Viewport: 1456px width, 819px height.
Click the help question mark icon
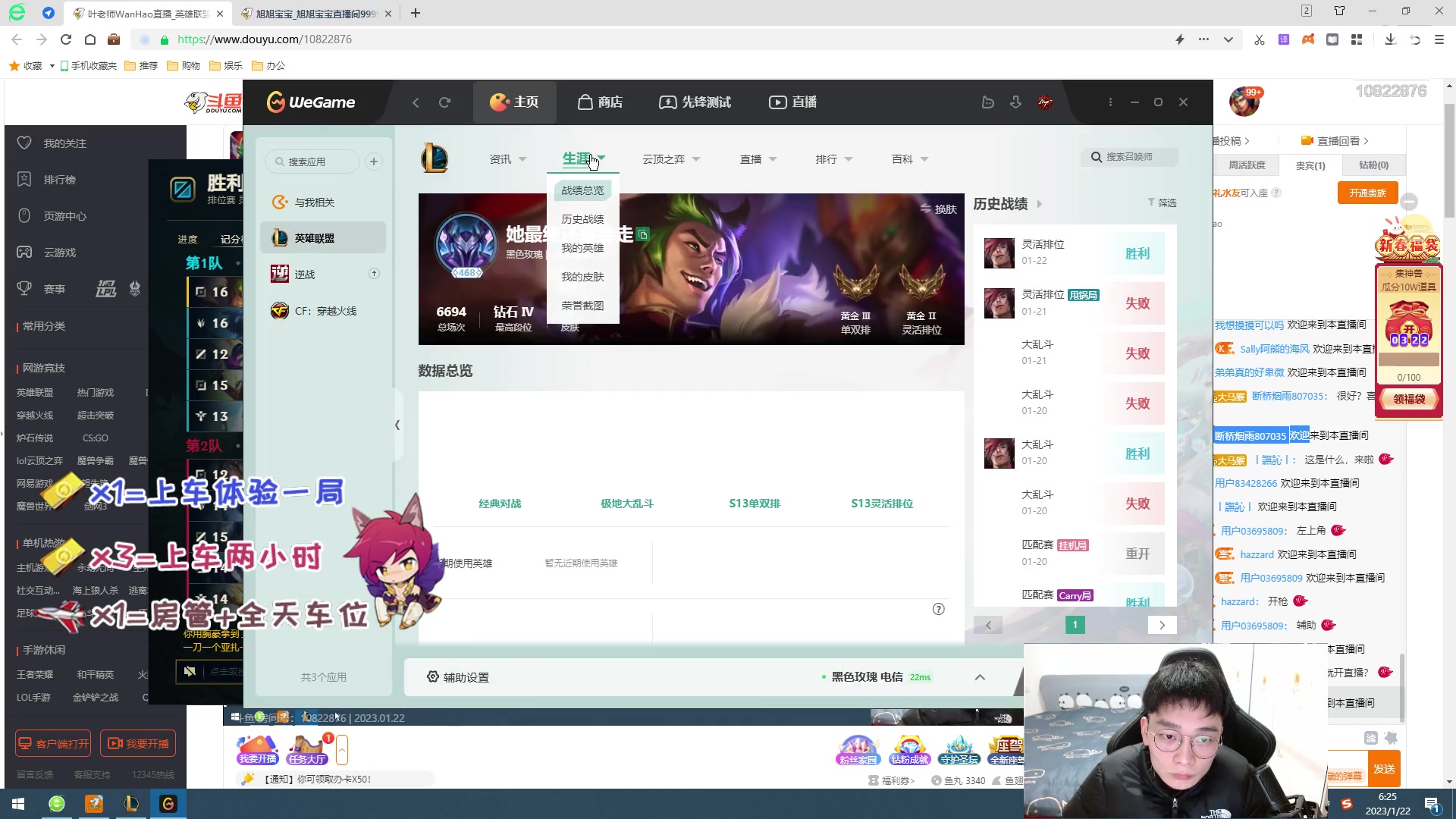pos(939,609)
